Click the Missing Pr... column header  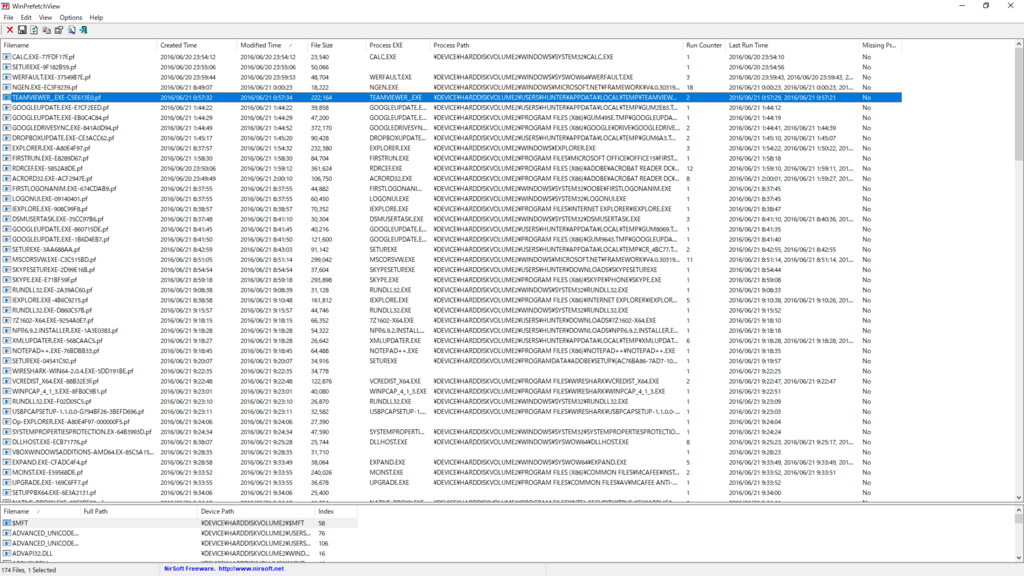pos(880,46)
